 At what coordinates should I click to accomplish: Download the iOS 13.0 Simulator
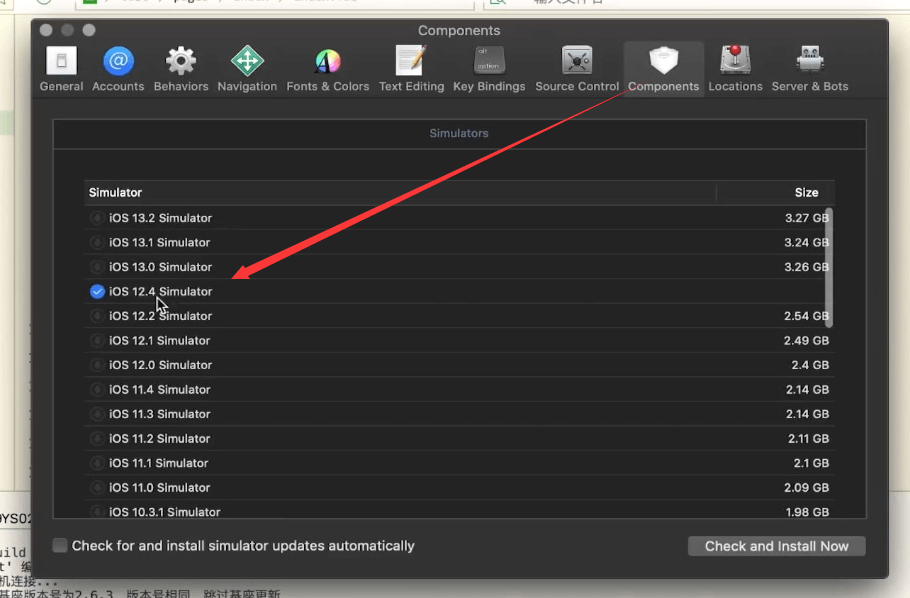click(x=97, y=267)
